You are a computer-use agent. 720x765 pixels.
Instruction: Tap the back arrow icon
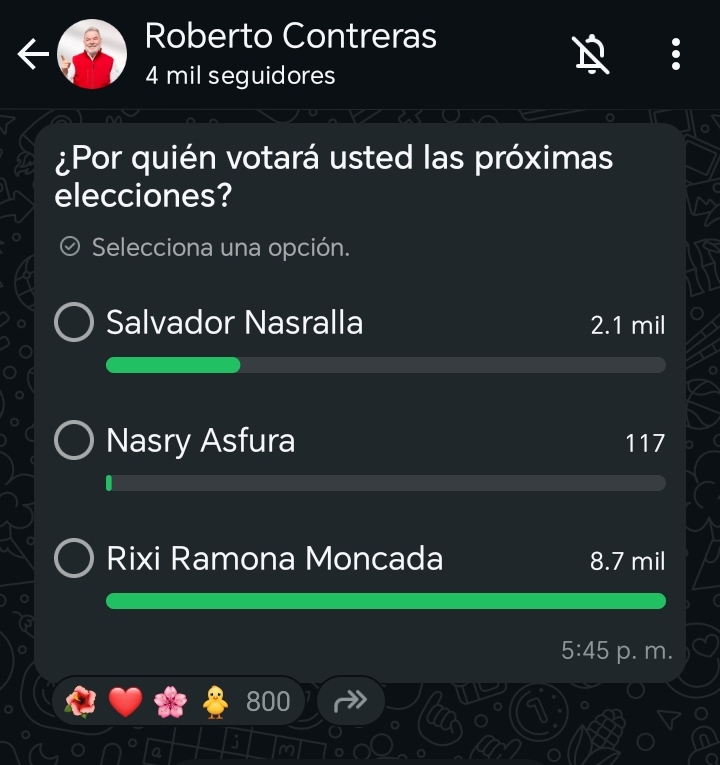coord(33,55)
